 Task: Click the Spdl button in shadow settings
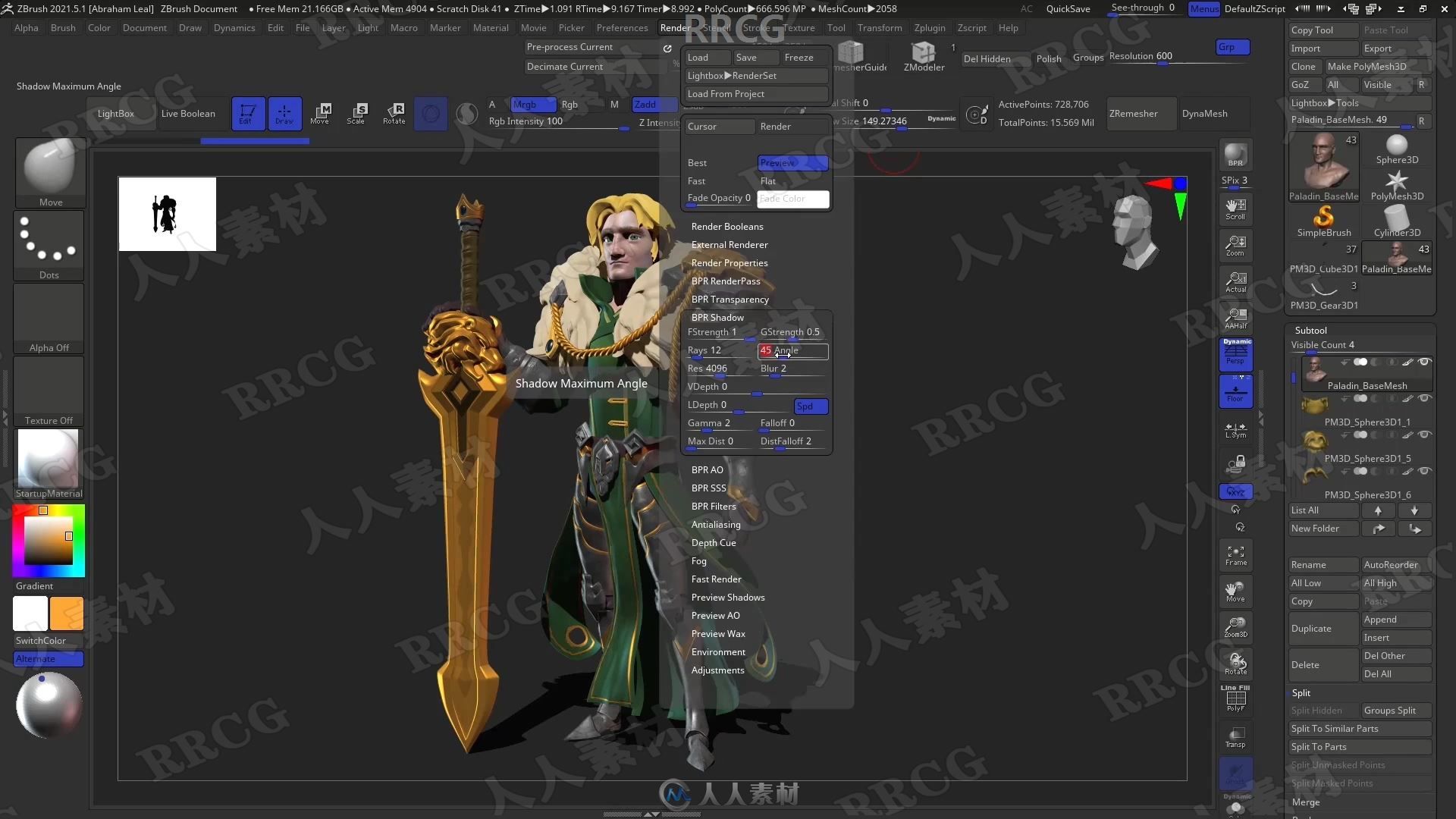point(806,405)
